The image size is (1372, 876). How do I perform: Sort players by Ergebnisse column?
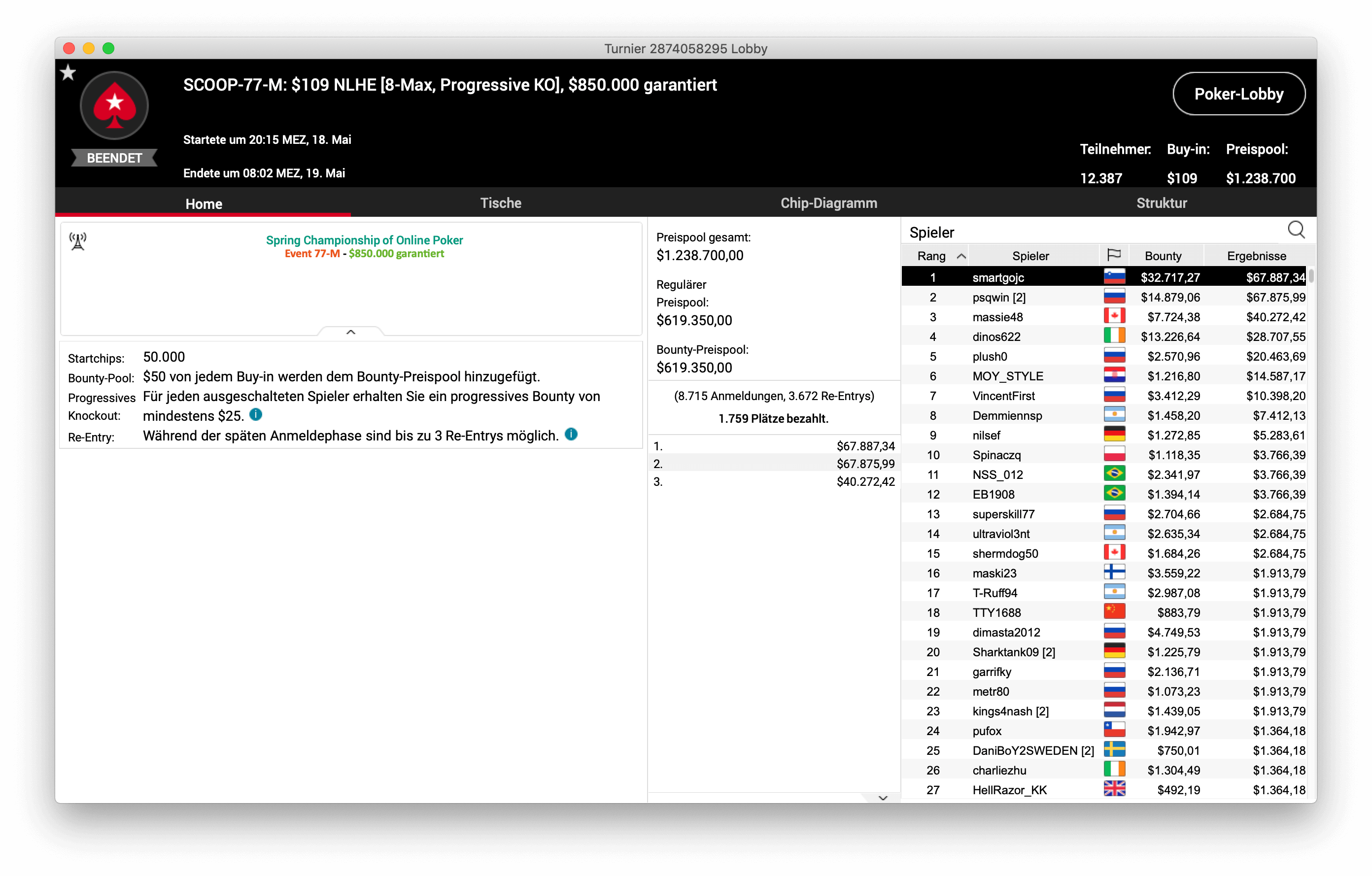click(x=1256, y=256)
